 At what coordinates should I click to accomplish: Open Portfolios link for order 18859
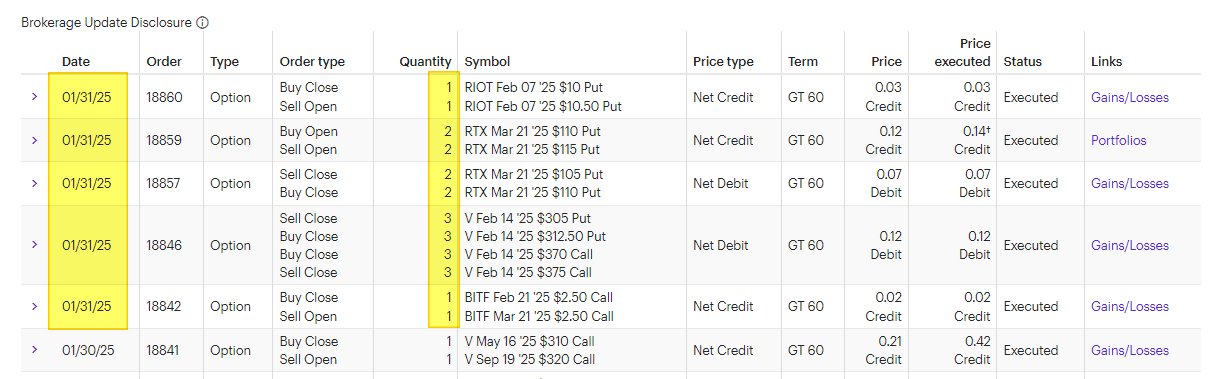[1118, 140]
